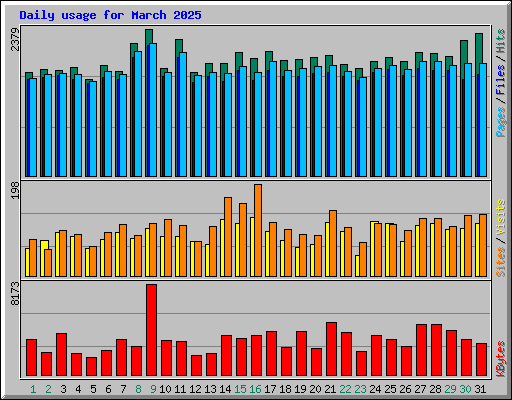The width and height of the screenshot is (512, 400).
Task: Click the green hits bar for day 8
Action: [134, 48]
